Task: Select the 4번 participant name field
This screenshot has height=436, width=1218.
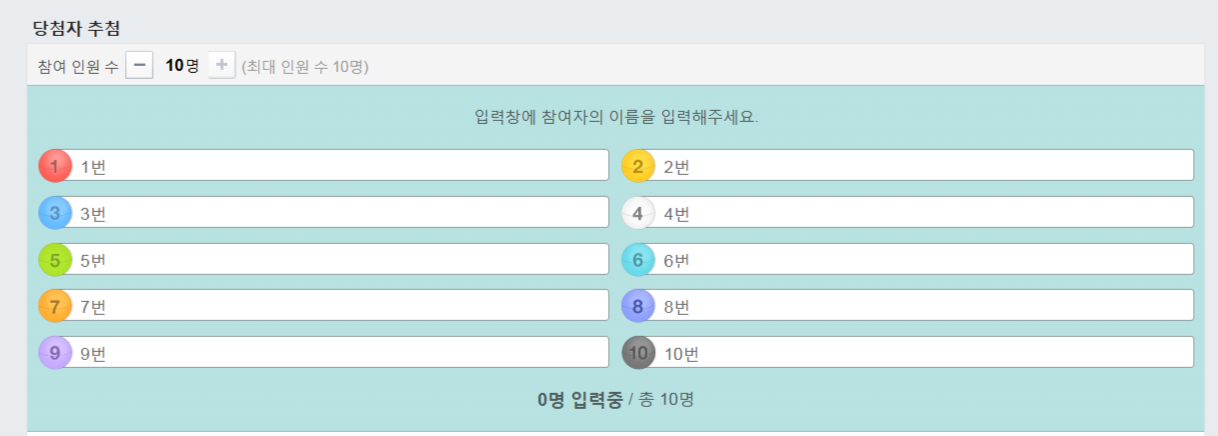Action: pos(924,212)
